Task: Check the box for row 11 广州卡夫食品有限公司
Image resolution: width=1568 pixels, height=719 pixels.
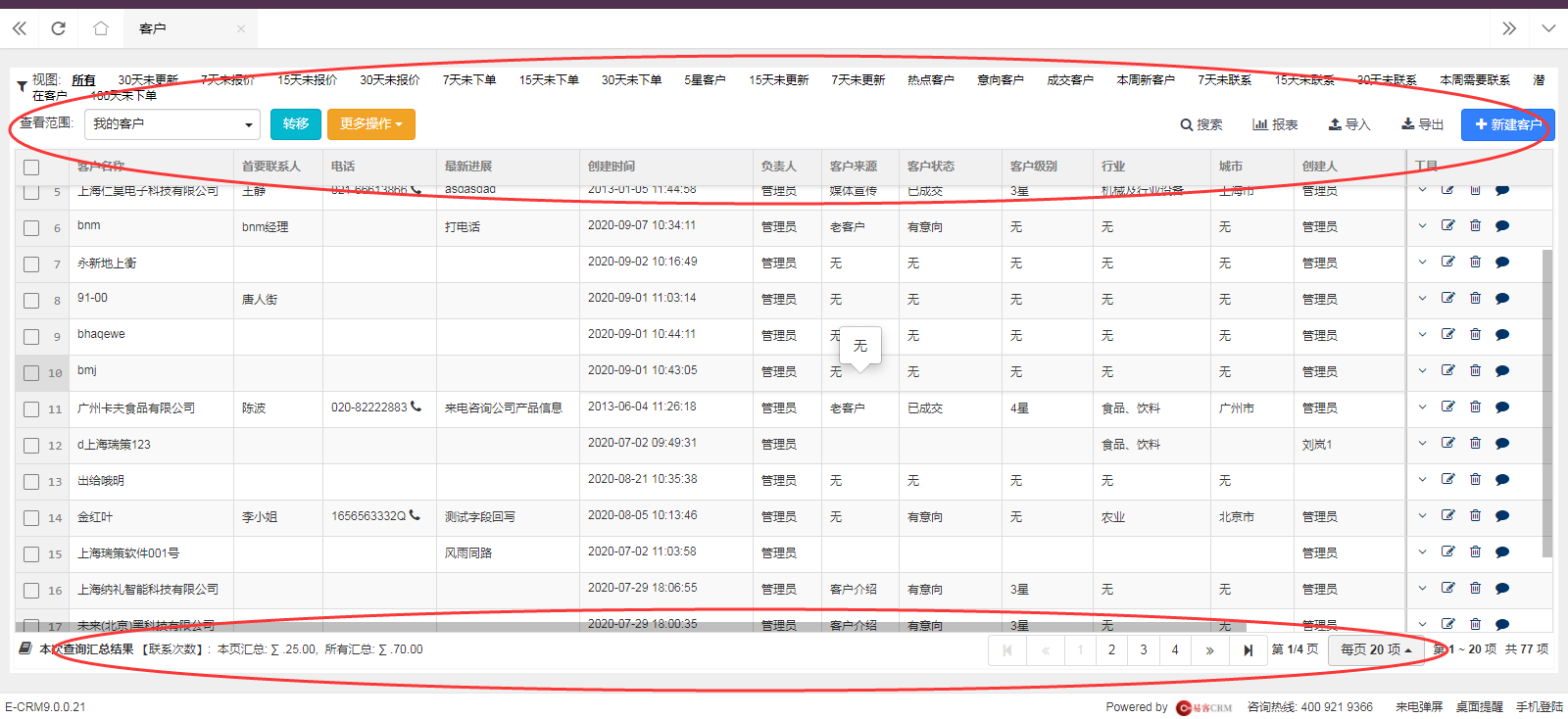Action: point(31,409)
